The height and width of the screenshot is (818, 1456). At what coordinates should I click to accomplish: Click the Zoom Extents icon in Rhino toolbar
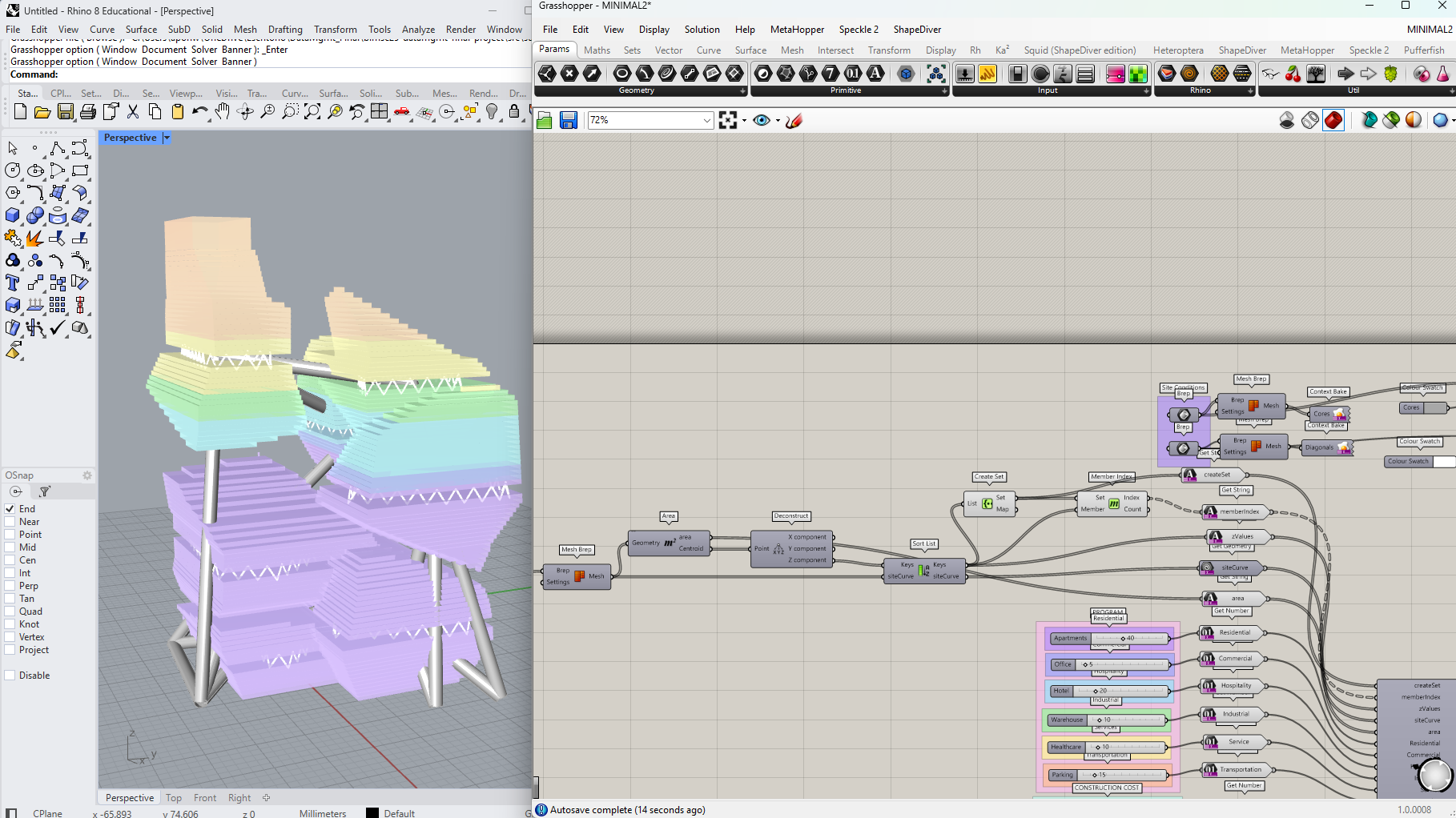[x=312, y=112]
